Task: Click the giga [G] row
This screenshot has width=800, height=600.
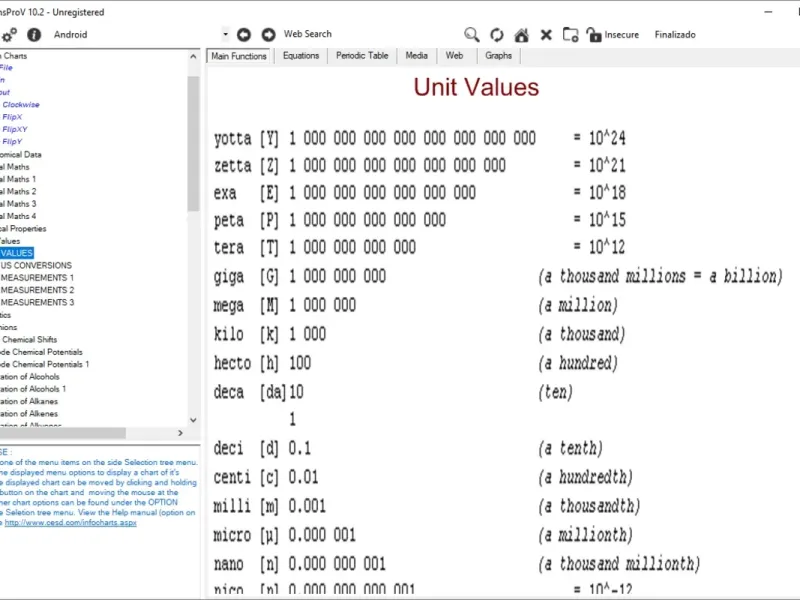Action: click(497, 277)
